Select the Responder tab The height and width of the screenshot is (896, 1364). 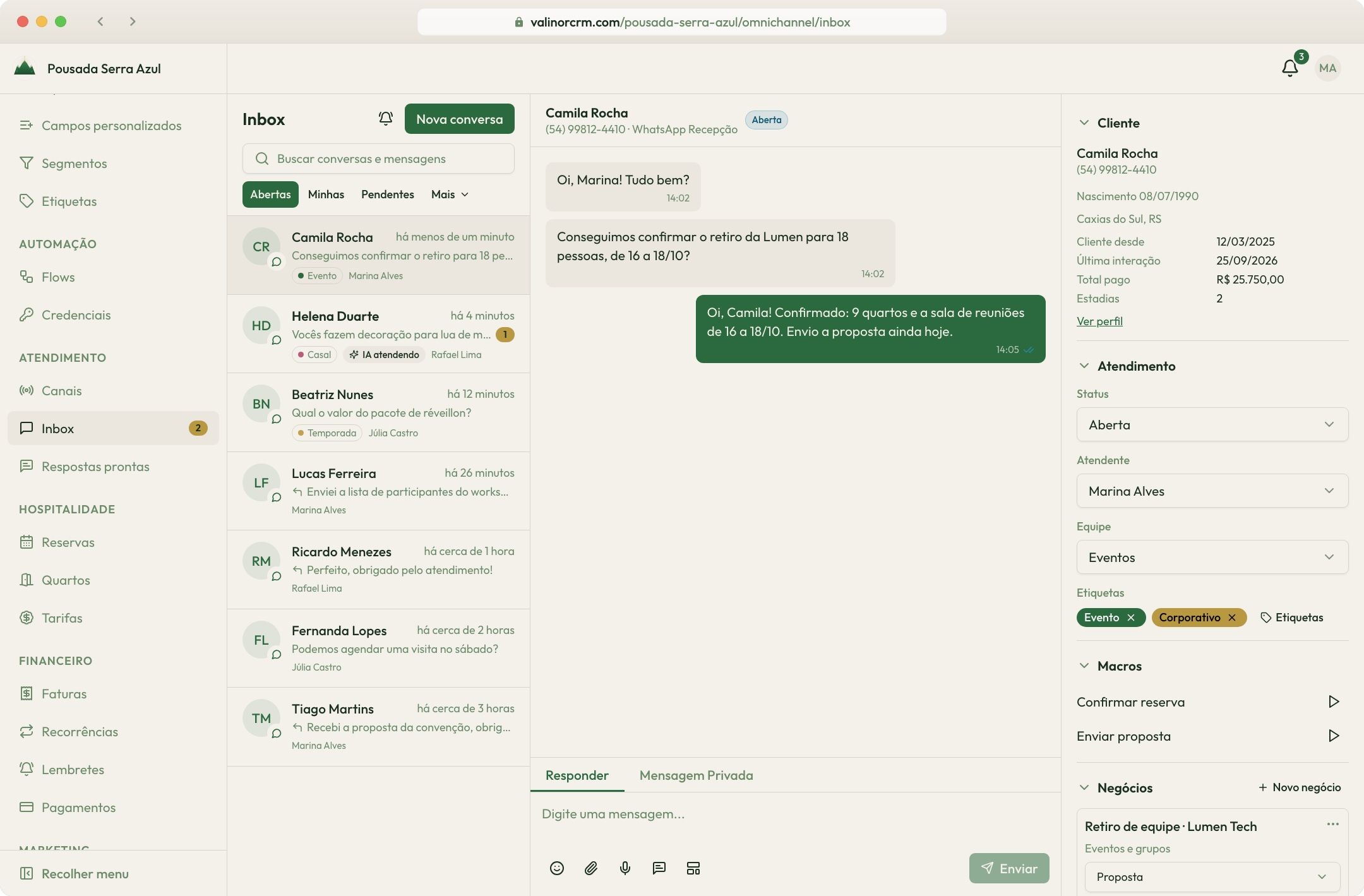tap(577, 775)
